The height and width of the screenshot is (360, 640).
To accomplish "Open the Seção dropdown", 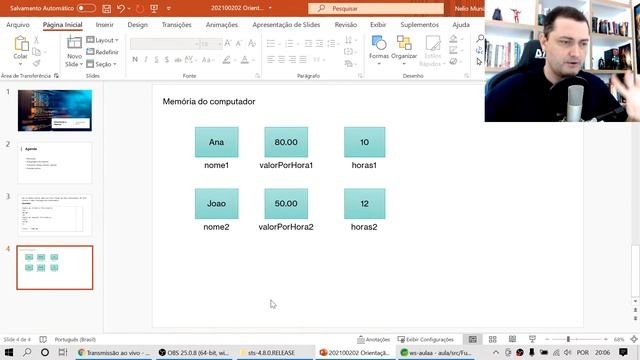I will click(x=102, y=64).
